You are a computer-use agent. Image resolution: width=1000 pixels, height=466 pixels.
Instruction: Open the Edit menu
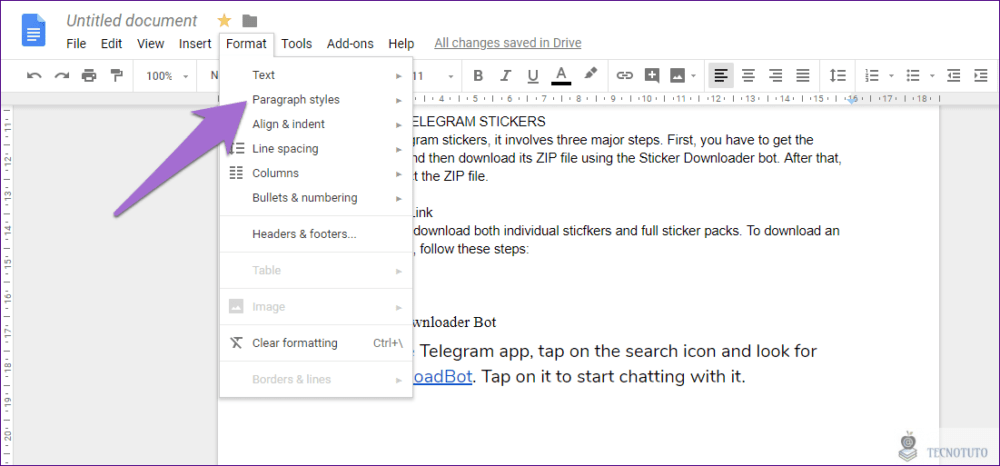point(111,44)
